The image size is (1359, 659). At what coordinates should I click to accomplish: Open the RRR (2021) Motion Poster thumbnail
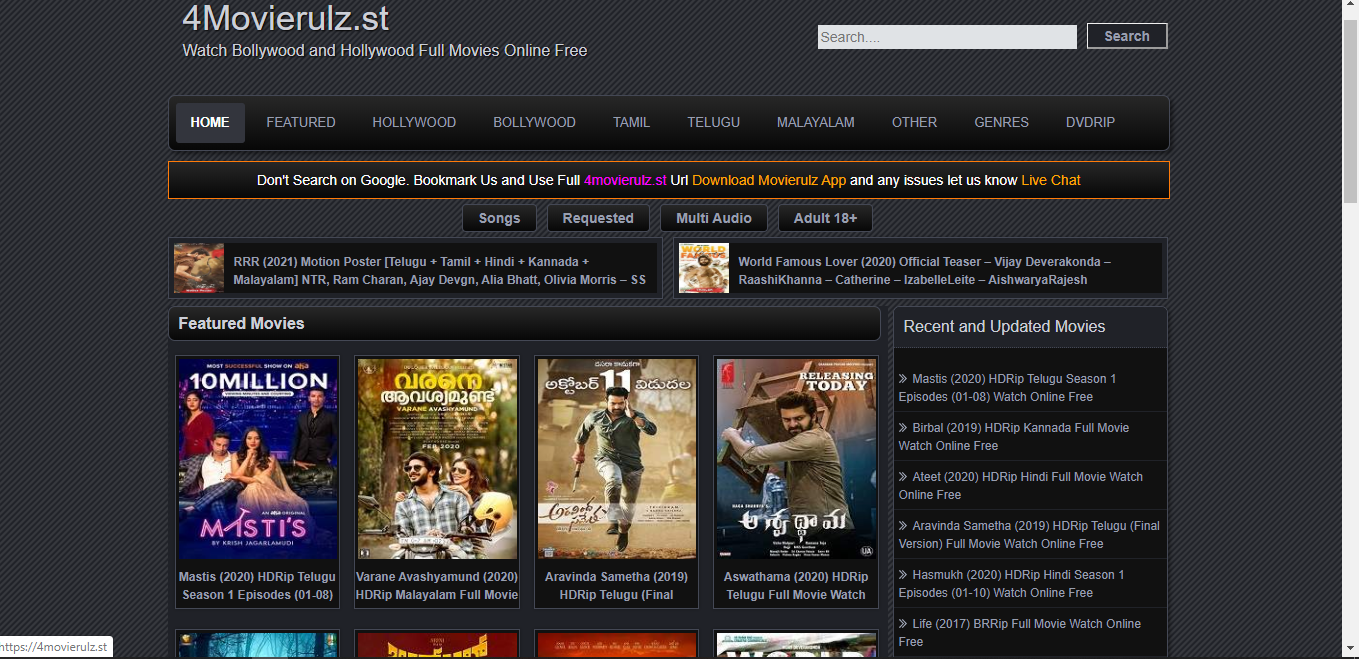[x=199, y=268]
